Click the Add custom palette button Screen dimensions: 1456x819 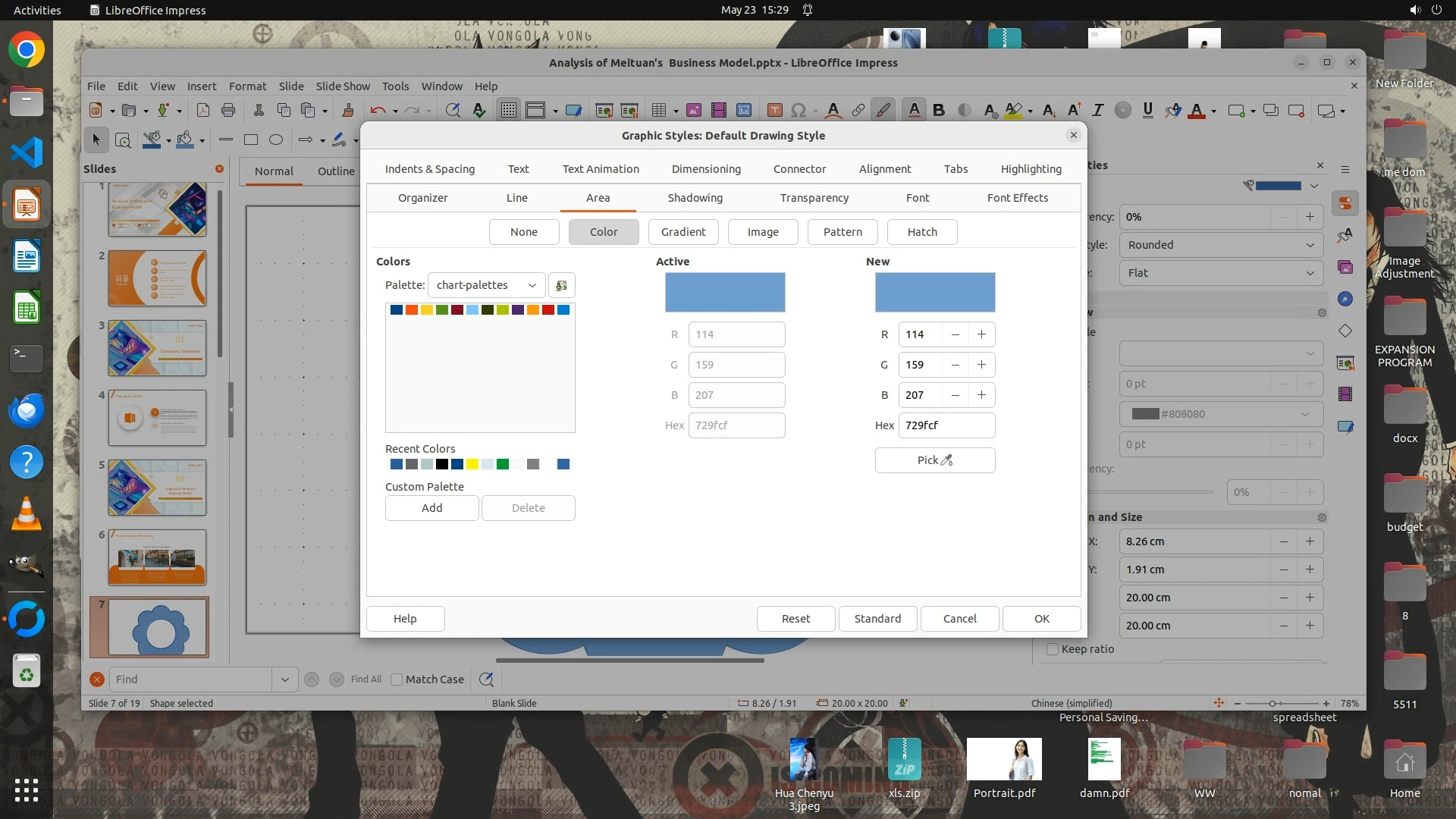(431, 508)
